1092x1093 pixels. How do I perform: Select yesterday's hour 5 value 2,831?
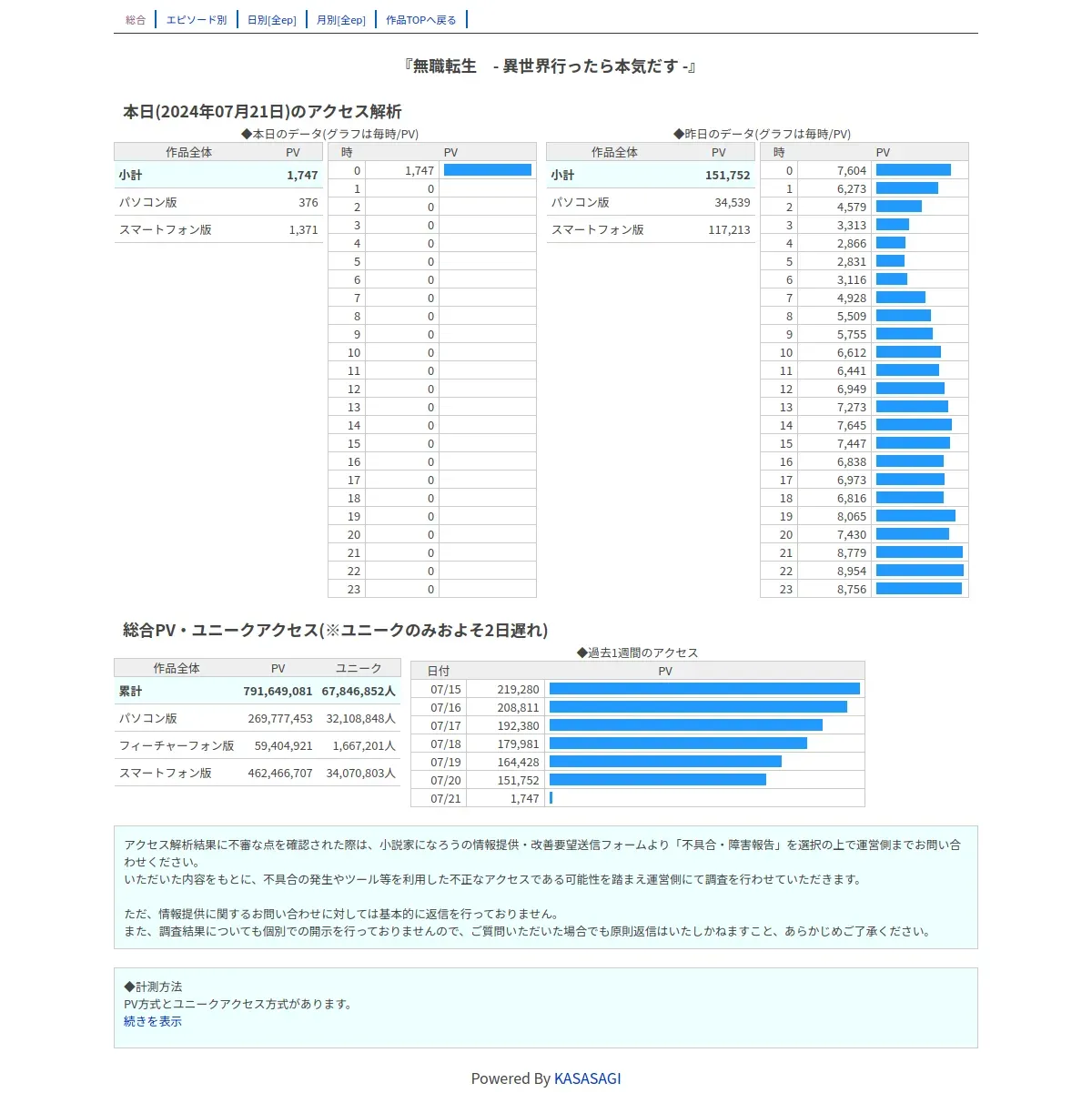(852, 261)
